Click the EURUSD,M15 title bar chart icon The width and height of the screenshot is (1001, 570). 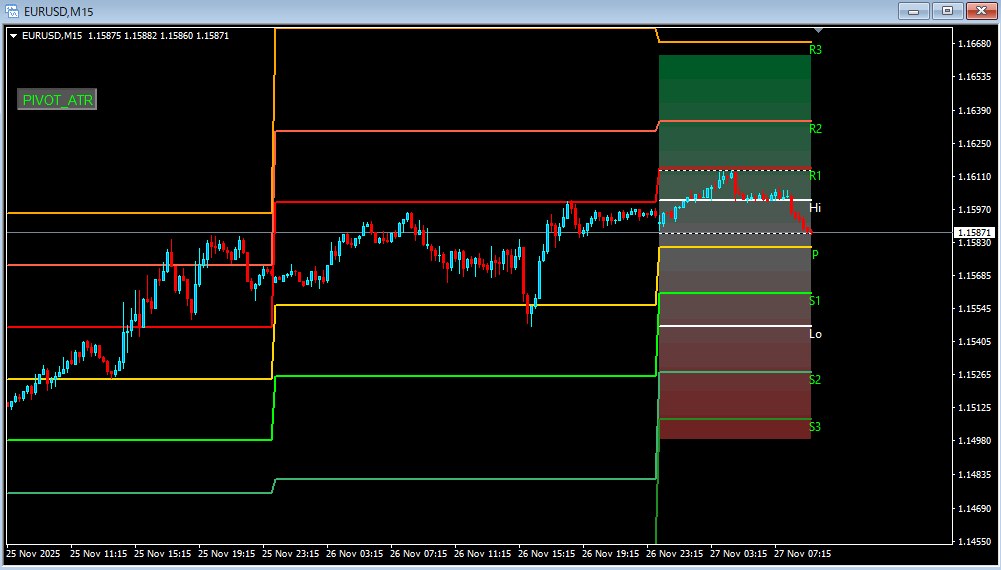coord(12,11)
